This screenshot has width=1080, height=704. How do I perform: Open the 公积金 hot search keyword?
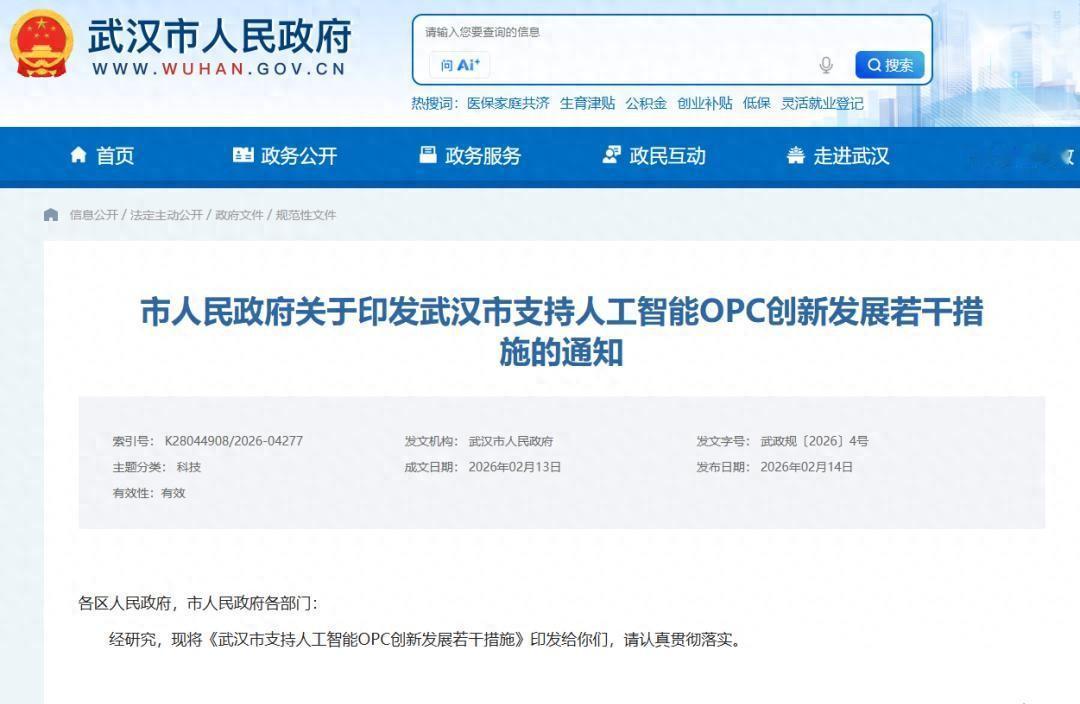645,103
